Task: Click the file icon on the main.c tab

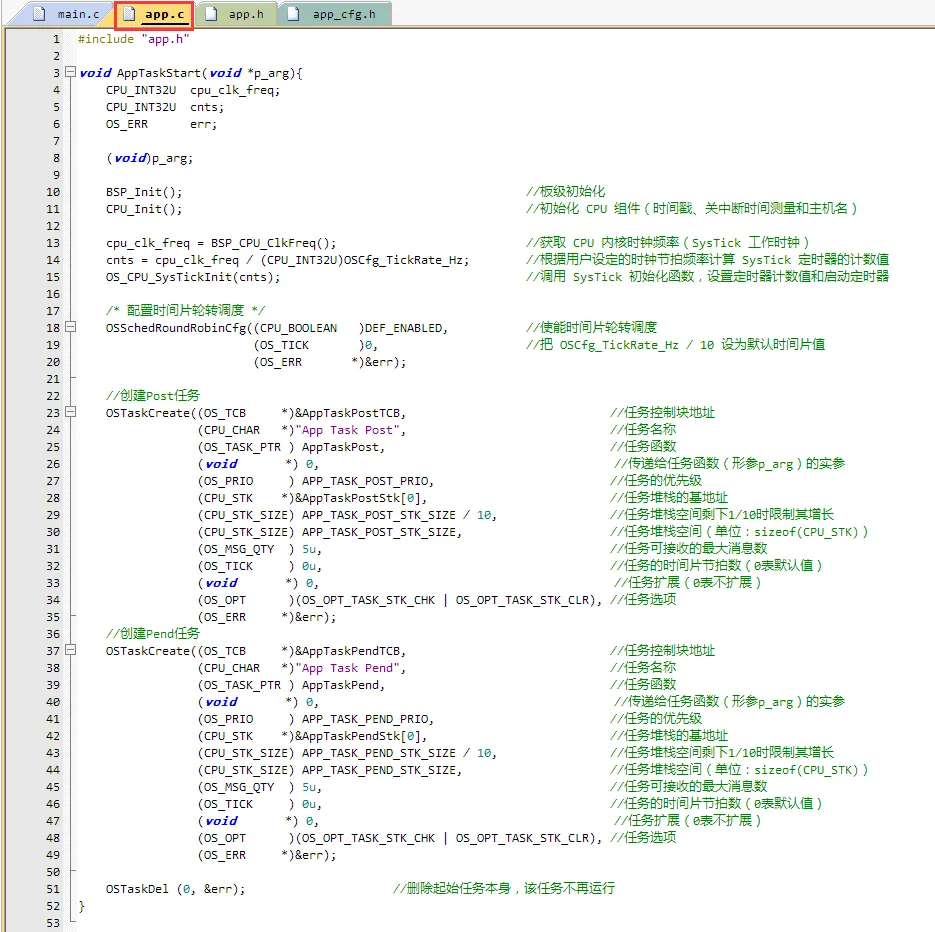Action: point(42,14)
